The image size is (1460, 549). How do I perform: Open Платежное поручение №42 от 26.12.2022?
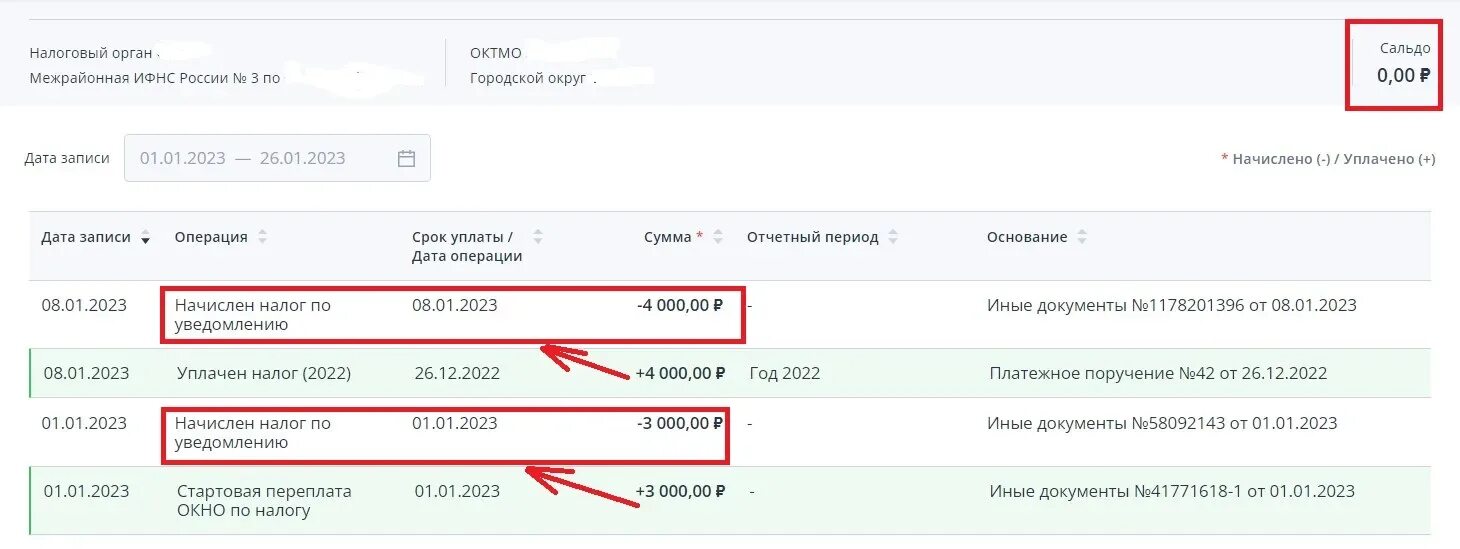pyautogui.click(x=1158, y=374)
